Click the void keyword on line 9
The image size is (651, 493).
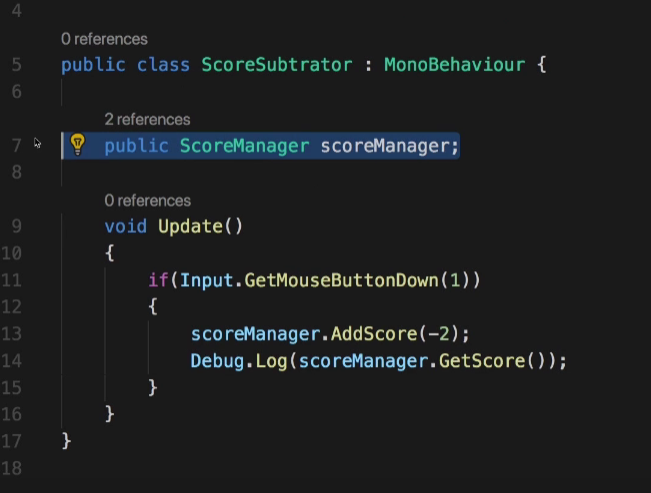[x=125, y=227]
